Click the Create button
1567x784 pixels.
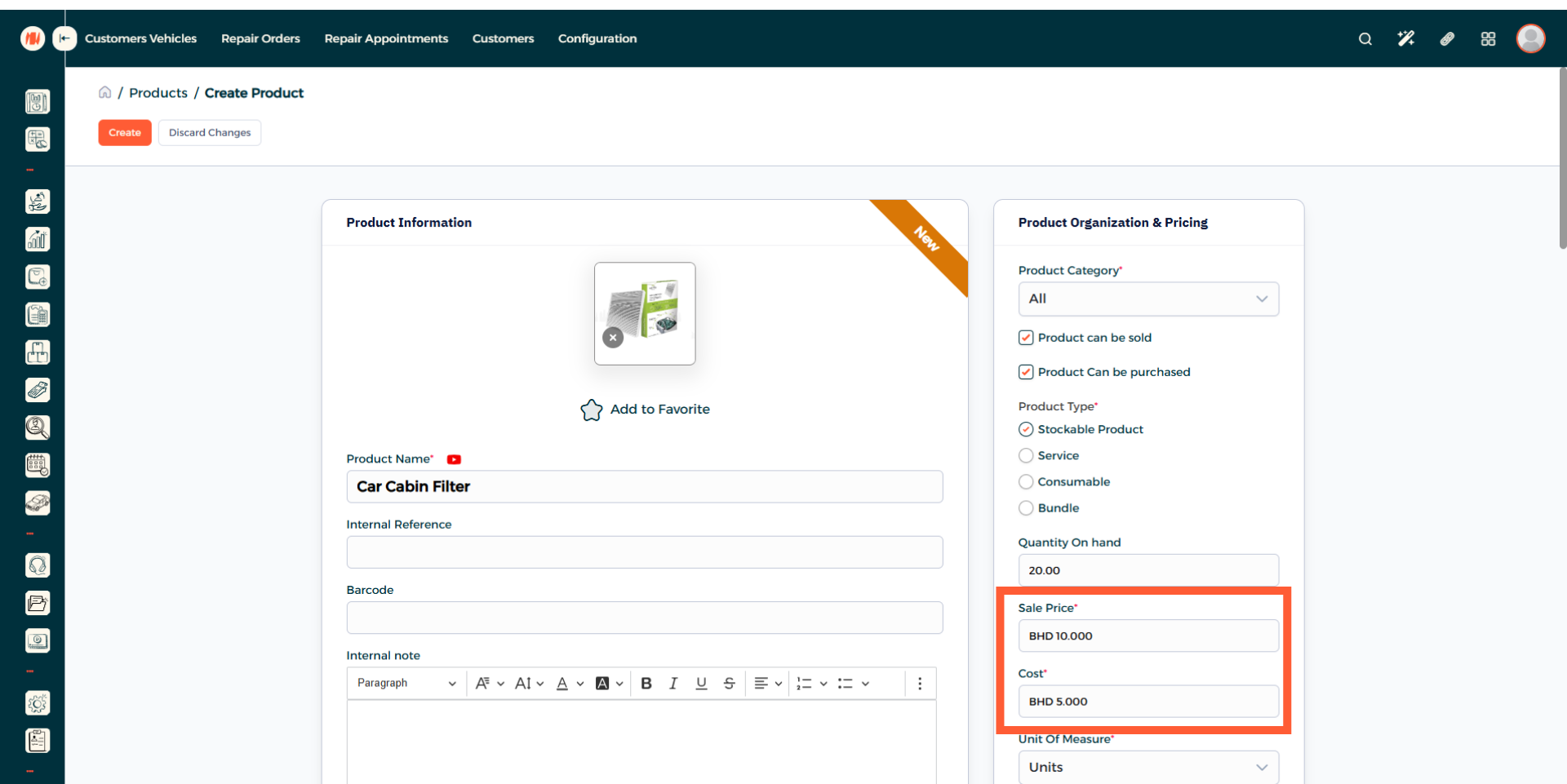pyautogui.click(x=125, y=133)
